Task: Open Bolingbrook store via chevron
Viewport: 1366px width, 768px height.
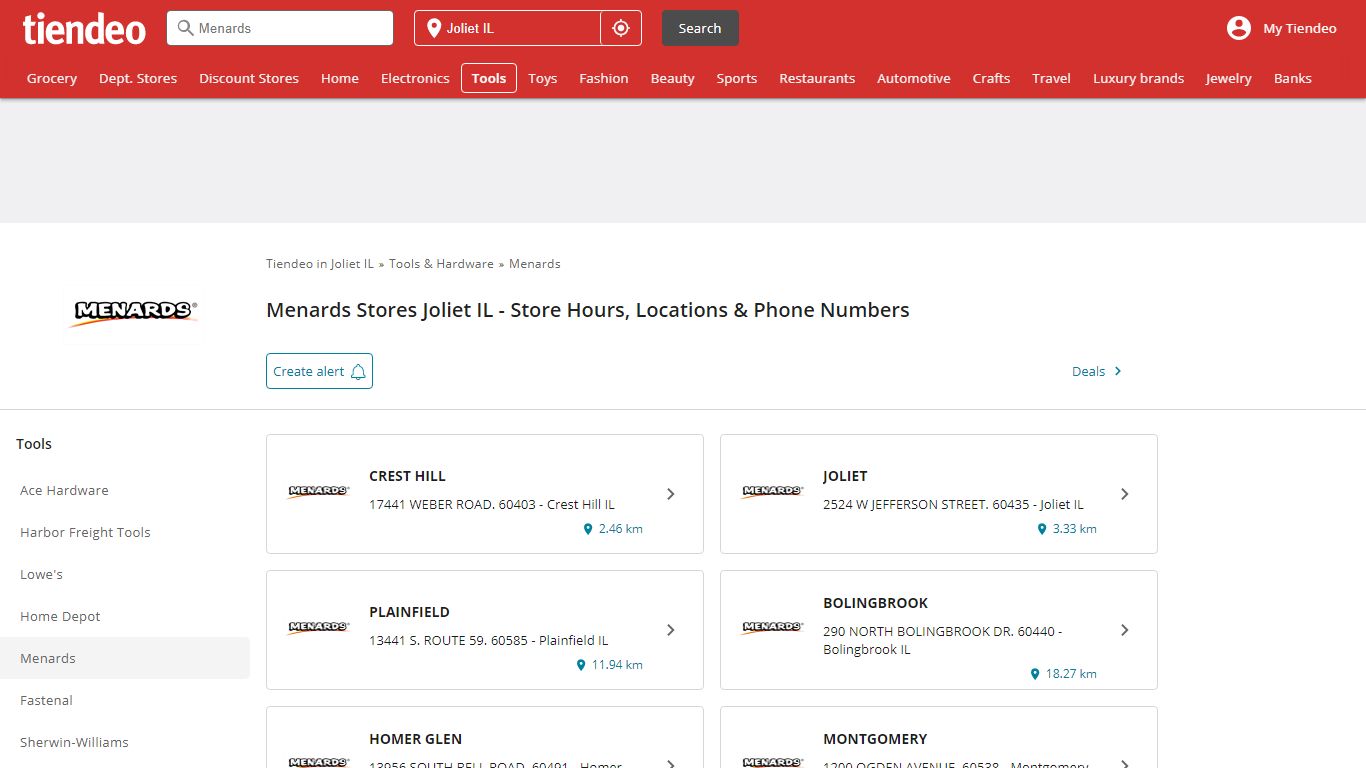Action: [x=1125, y=630]
